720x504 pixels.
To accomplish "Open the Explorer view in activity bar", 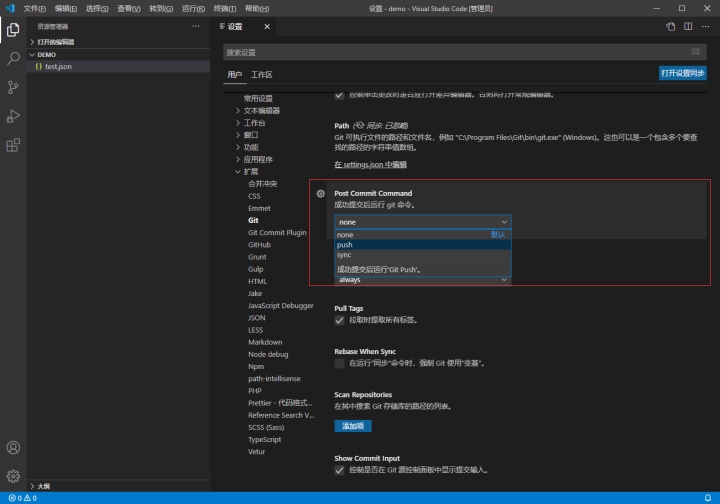I will click(x=13, y=30).
